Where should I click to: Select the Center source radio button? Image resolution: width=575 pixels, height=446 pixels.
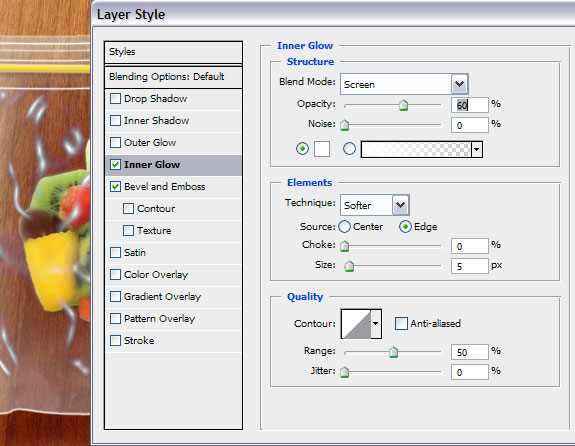(x=344, y=227)
